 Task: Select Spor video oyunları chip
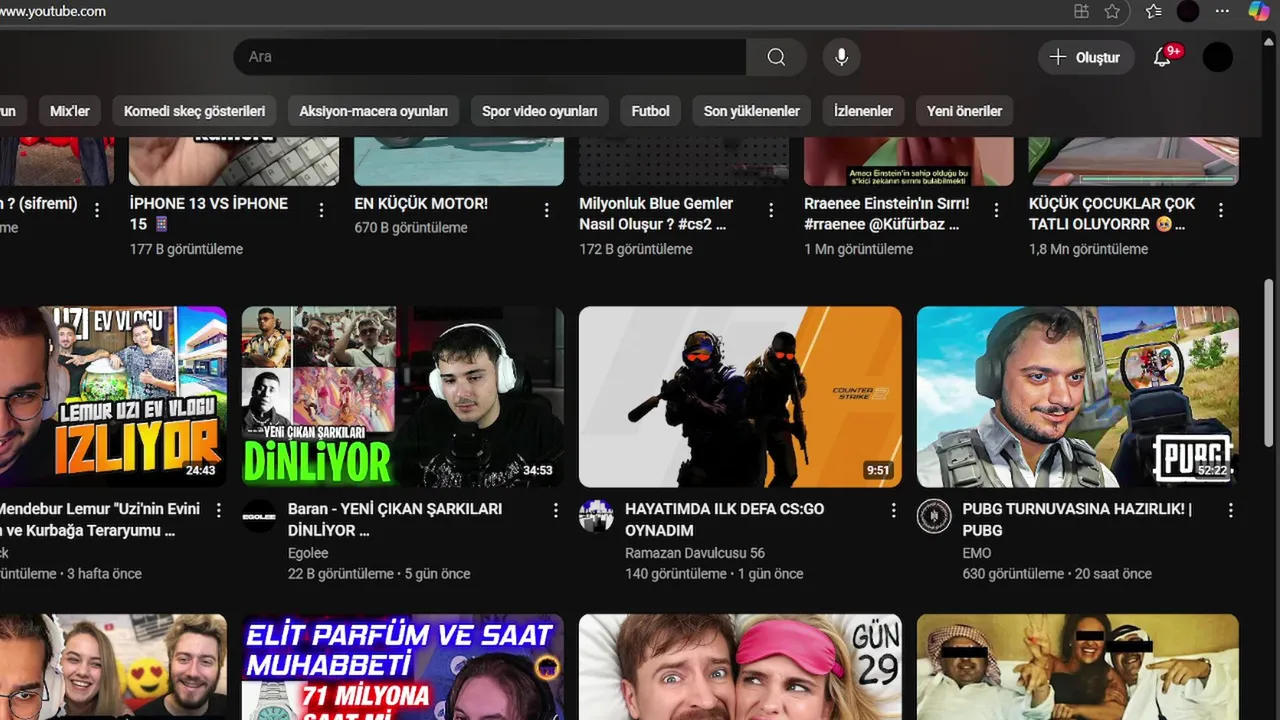[539, 111]
